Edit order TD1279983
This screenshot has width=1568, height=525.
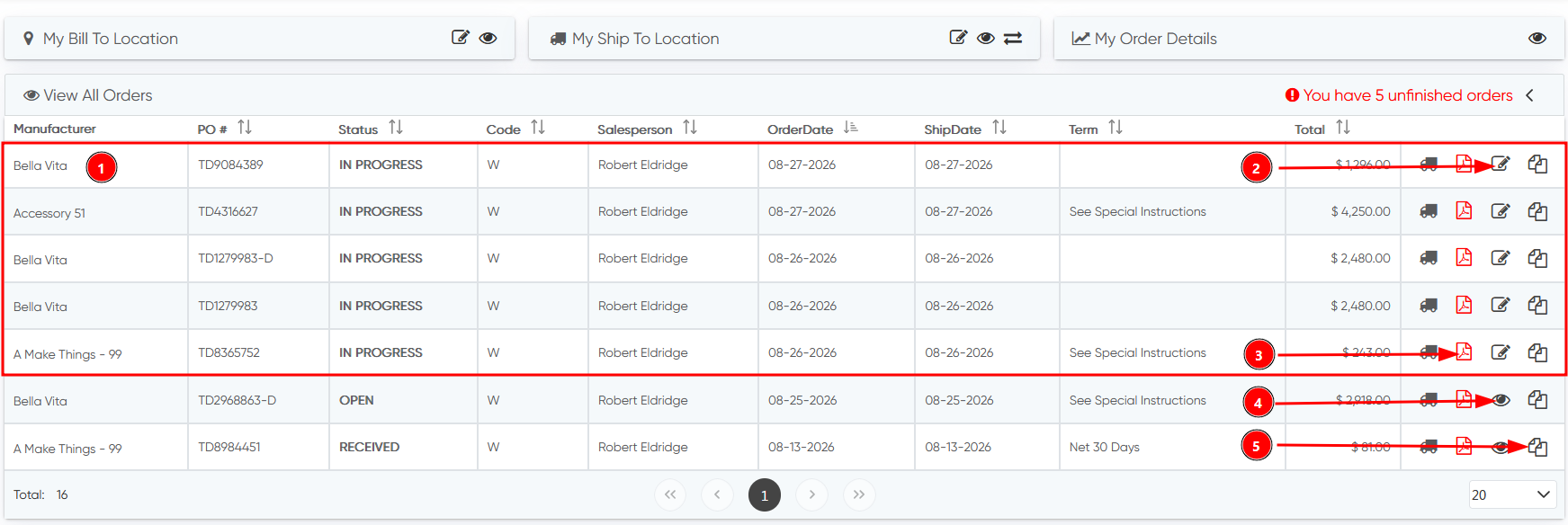[1501, 305]
